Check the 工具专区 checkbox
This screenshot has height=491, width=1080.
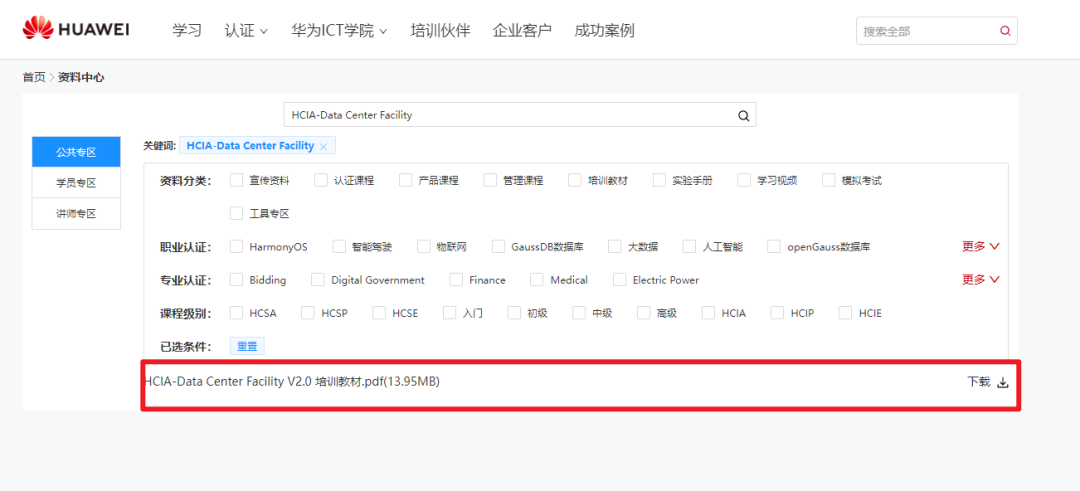[x=237, y=213]
